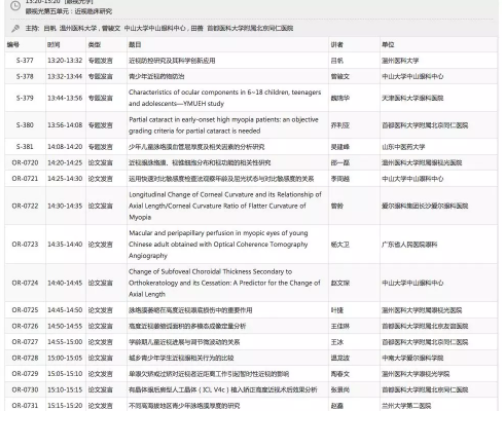The width and height of the screenshot is (502, 422).
Task: Click the 14:50-14:55 time cell
Action: coord(65,326)
